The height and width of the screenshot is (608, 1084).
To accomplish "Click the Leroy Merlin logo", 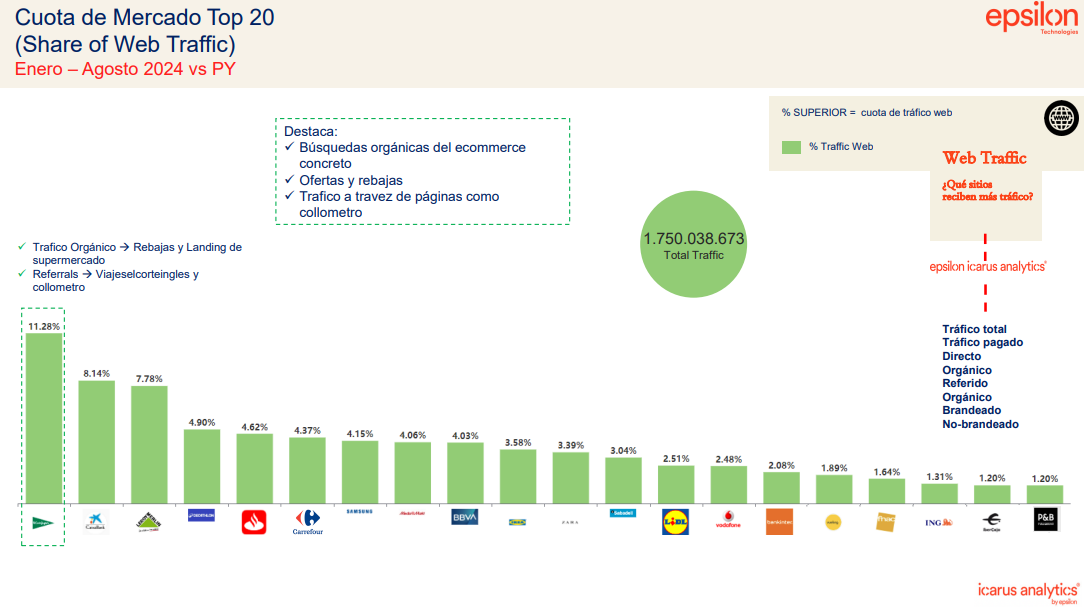I will point(149,521).
